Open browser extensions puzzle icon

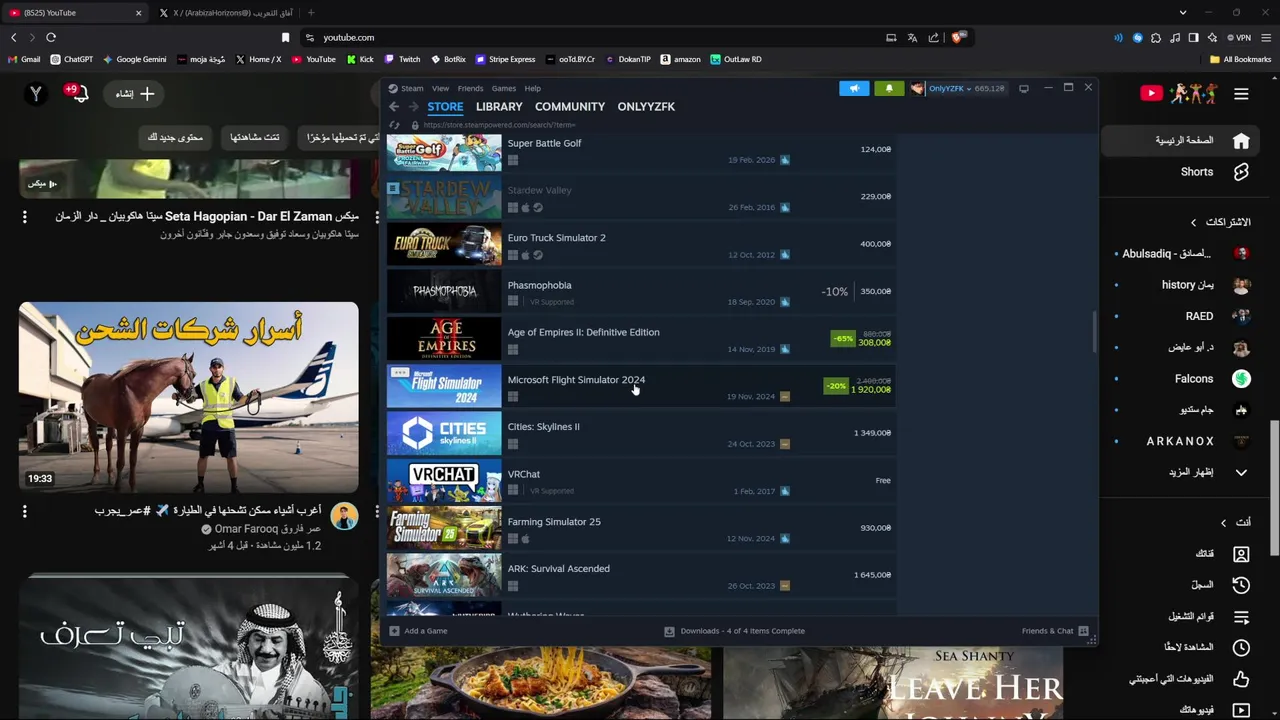point(1156,37)
